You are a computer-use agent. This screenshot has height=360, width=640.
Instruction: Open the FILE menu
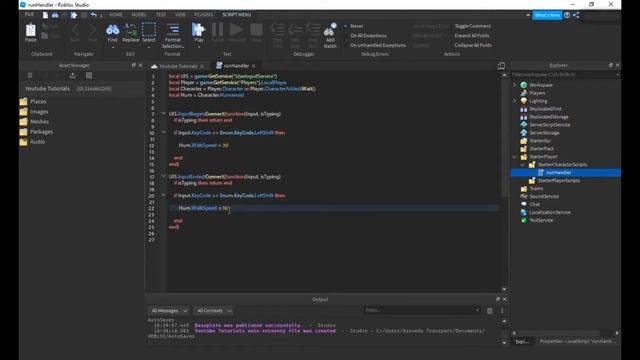pos(29,15)
